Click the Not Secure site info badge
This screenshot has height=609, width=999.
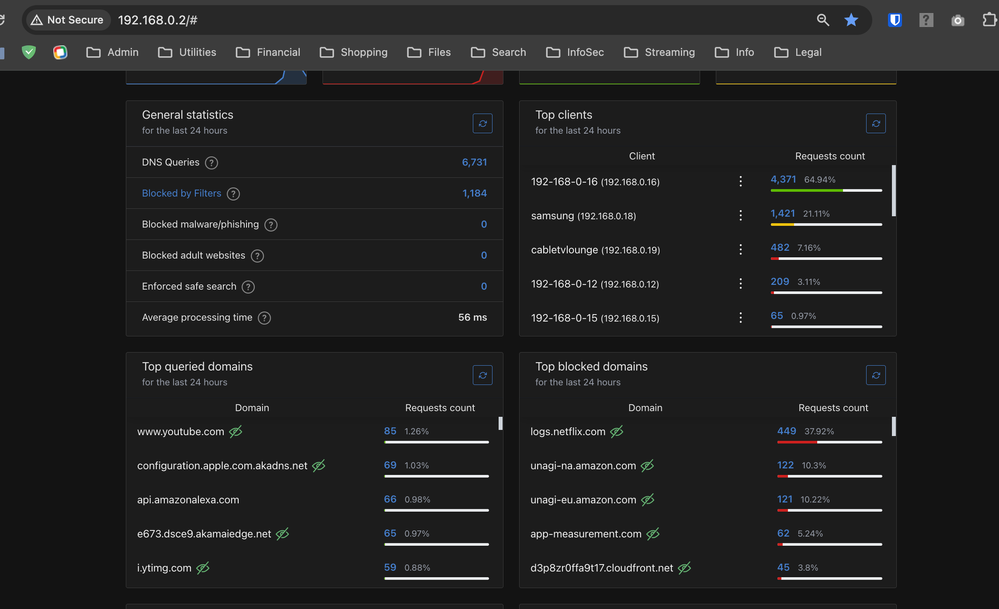point(67,20)
